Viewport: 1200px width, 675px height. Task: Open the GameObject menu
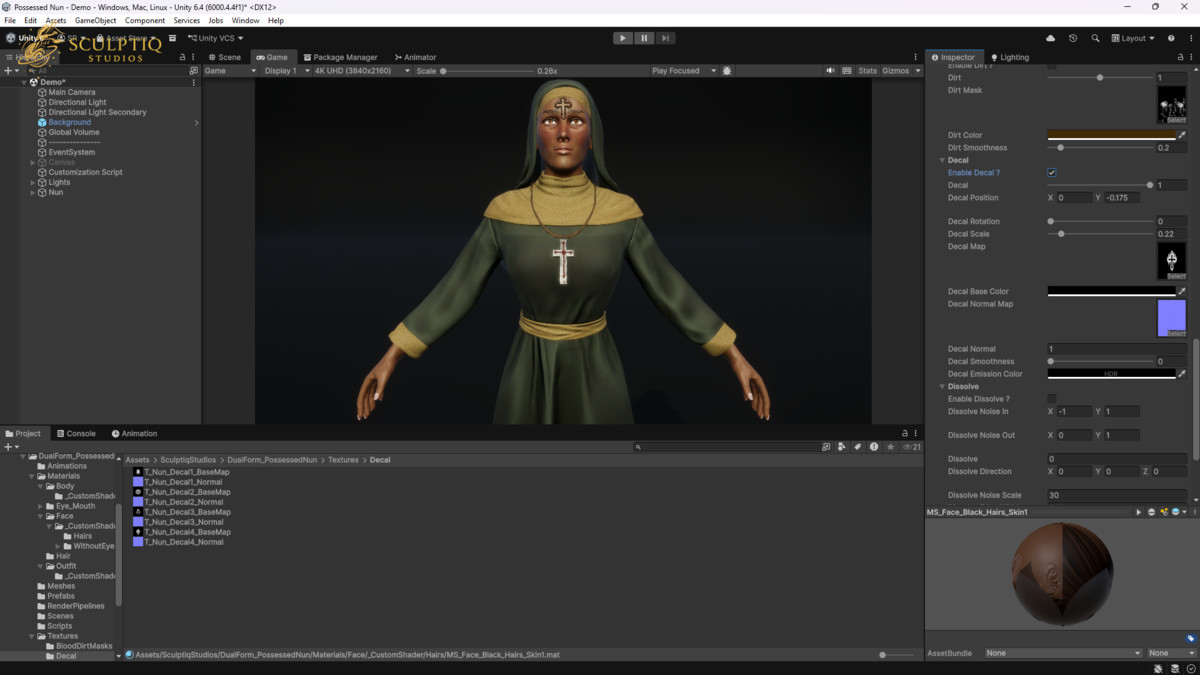point(95,20)
